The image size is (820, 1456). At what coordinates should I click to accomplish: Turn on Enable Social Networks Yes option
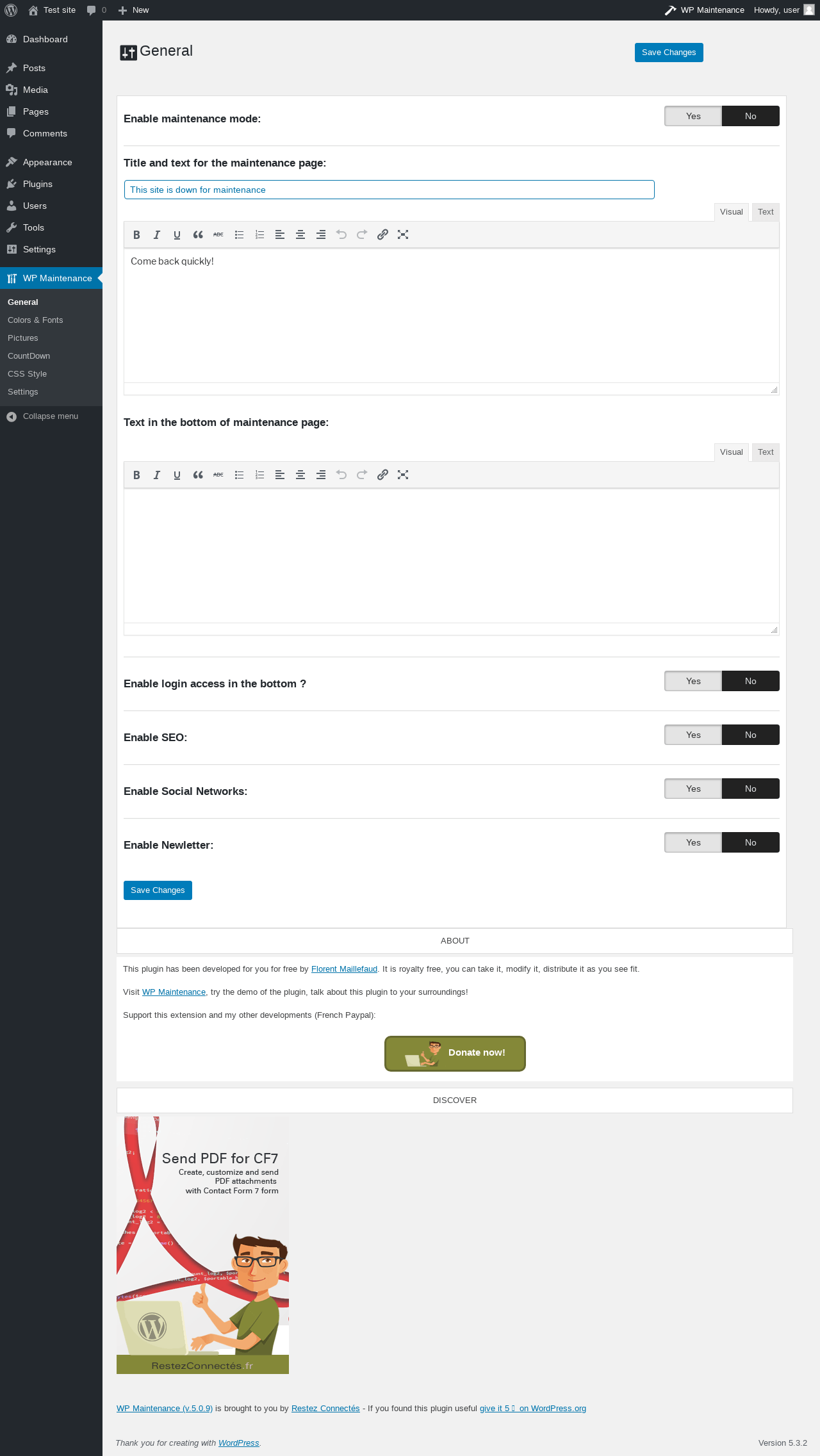(x=693, y=789)
